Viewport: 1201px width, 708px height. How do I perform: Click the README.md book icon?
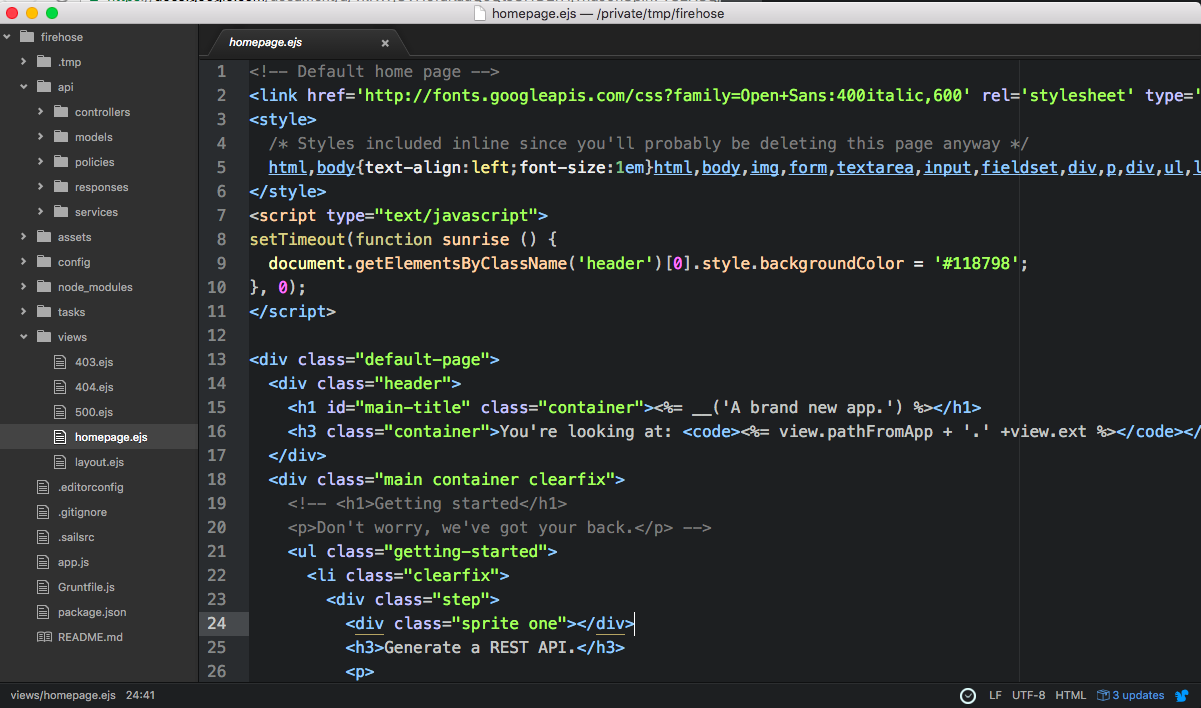tap(44, 637)
